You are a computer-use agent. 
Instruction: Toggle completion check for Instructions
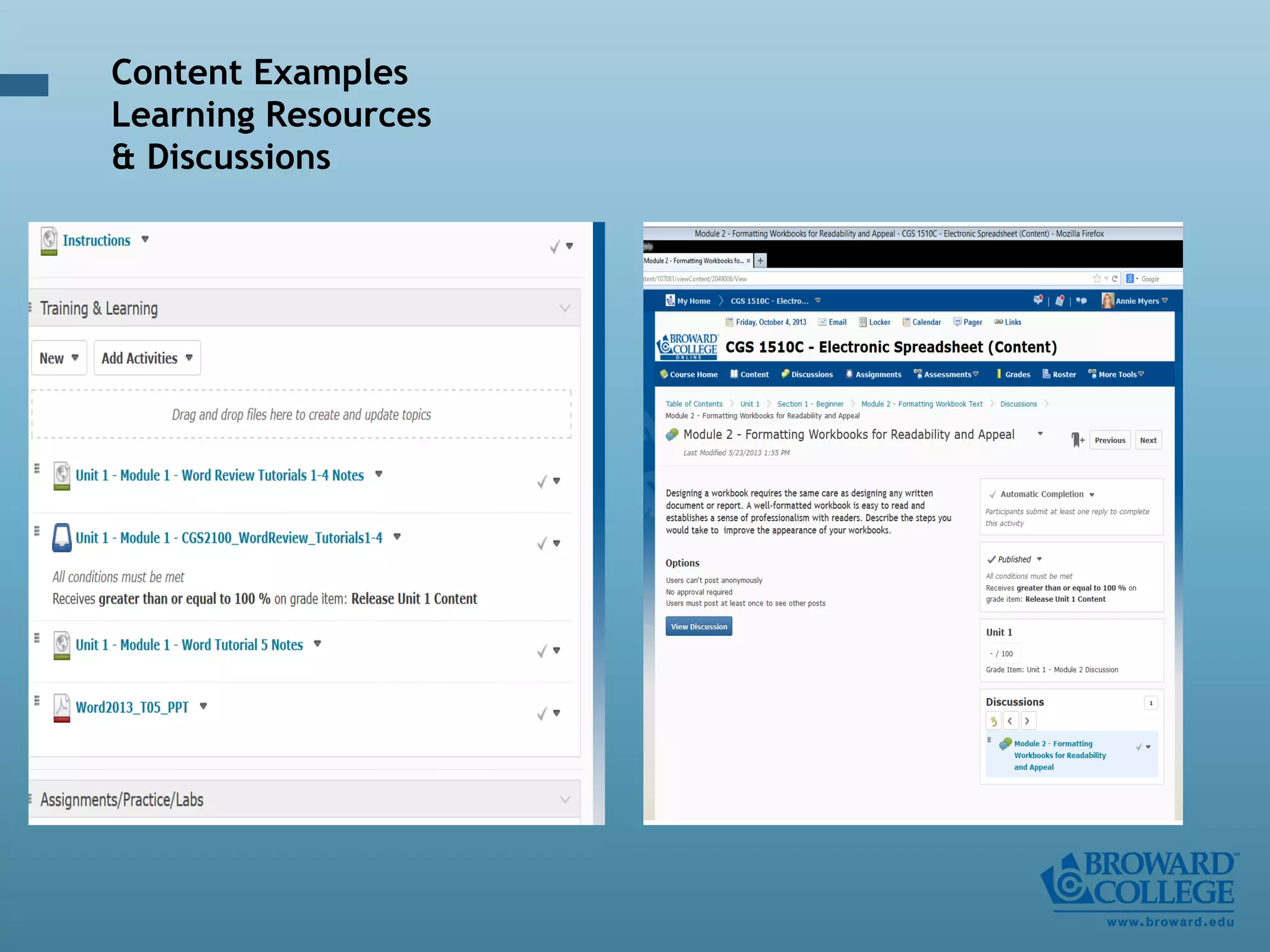pos(554,247)
